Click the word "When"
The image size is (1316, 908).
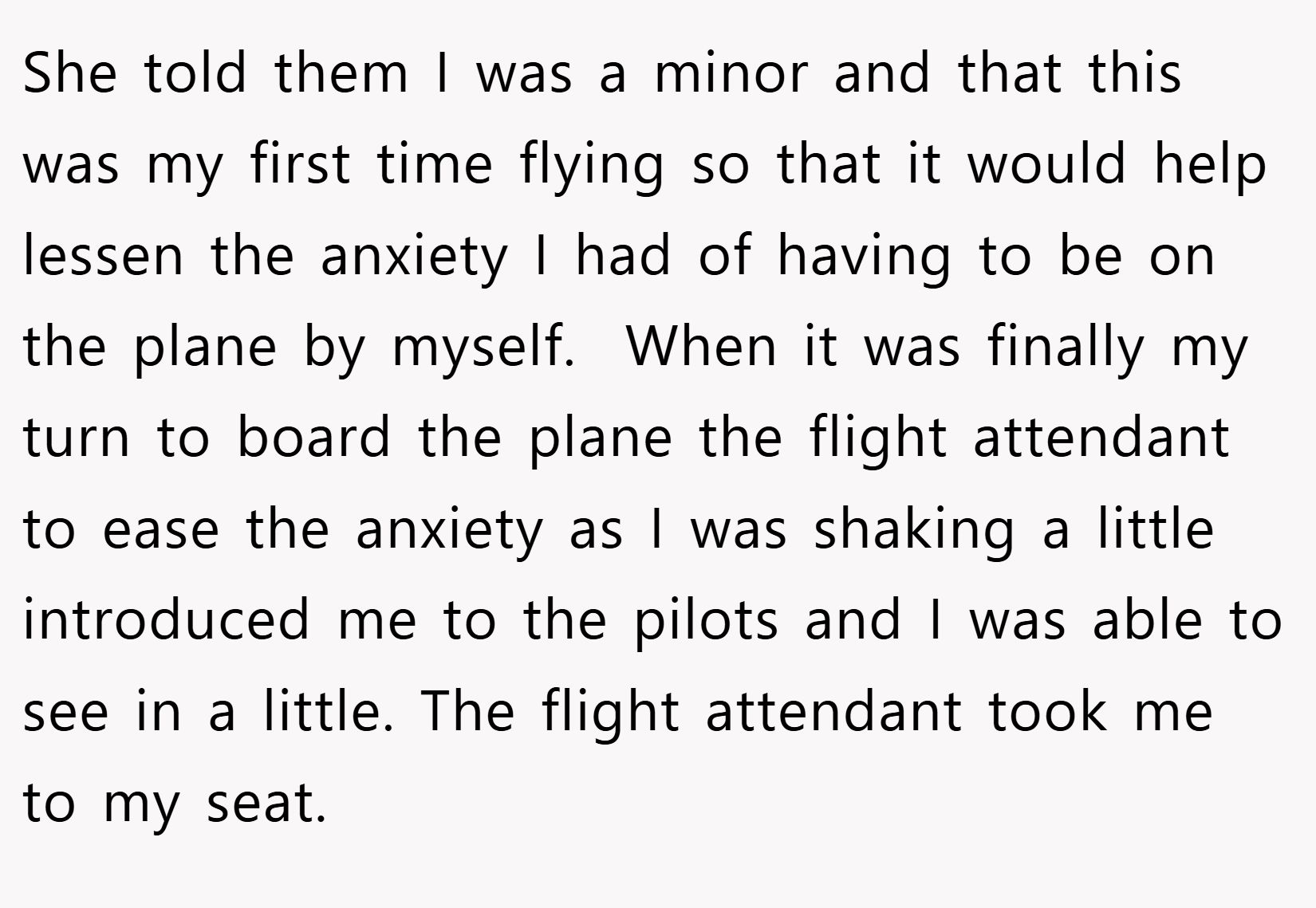click(702, 347)
